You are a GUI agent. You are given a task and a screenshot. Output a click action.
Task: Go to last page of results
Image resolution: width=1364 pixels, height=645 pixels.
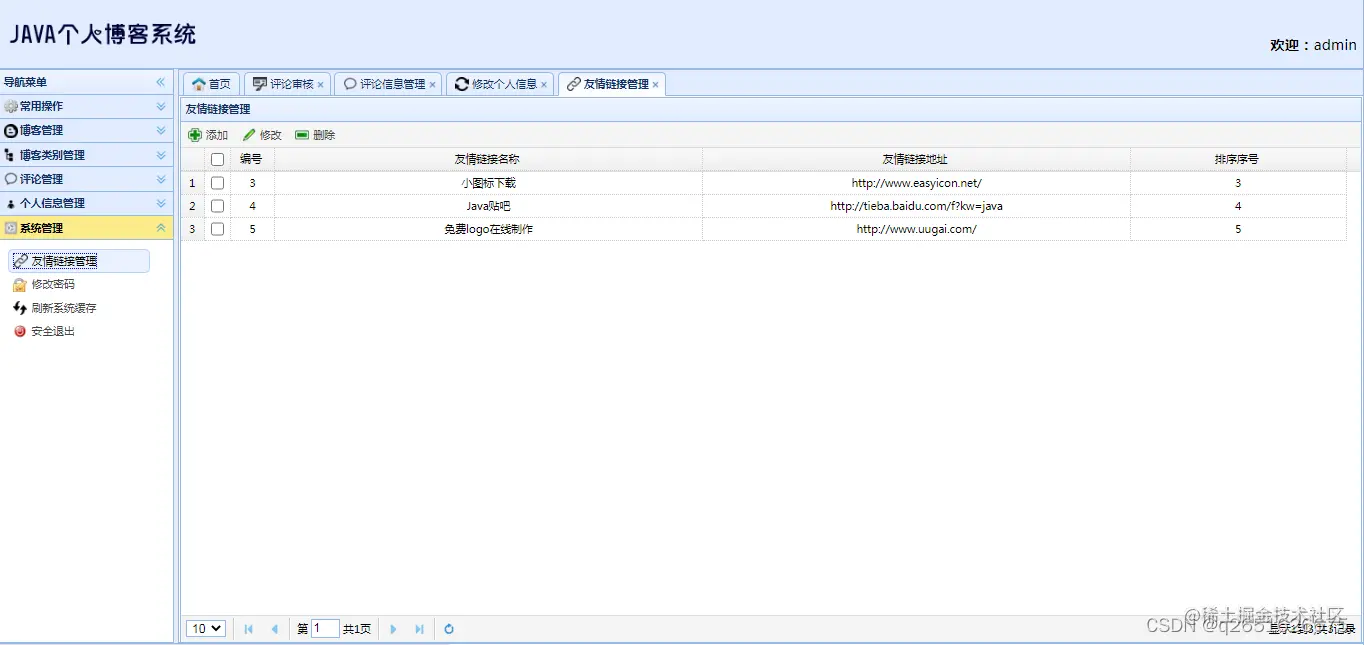coord(419,629)
